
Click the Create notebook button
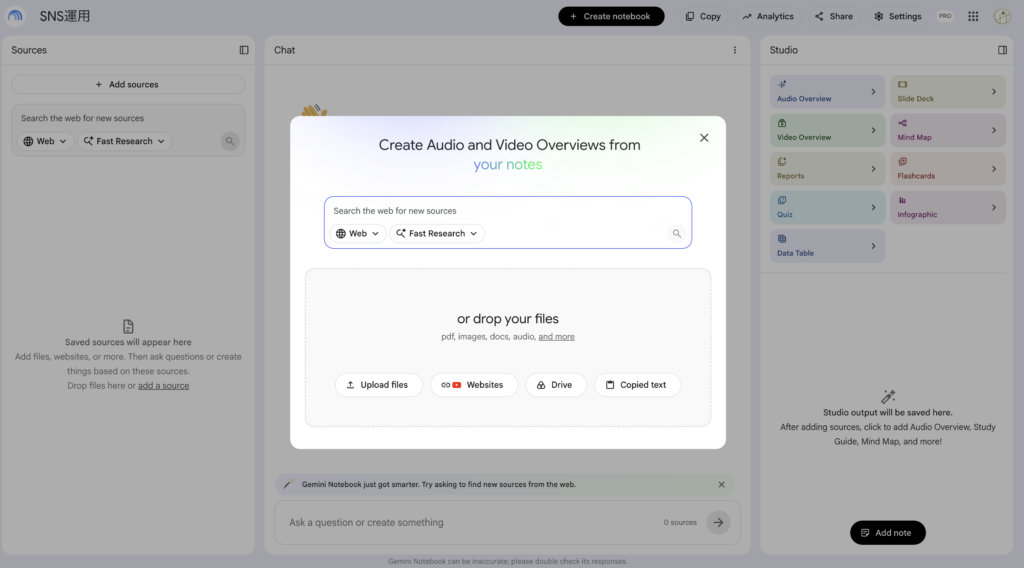pos(611,16)
